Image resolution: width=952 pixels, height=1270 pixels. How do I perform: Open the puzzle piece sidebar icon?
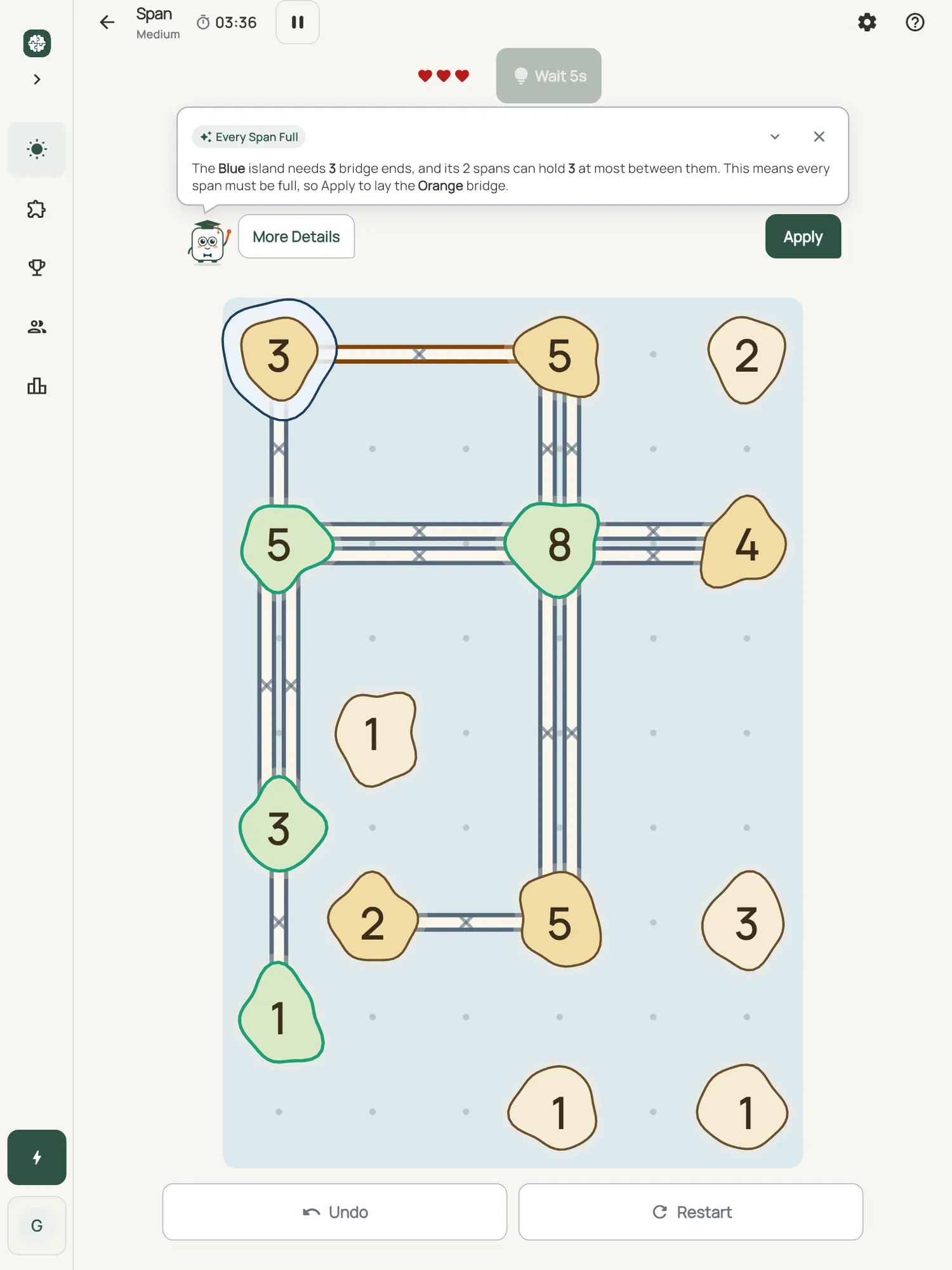coord(37,209)
